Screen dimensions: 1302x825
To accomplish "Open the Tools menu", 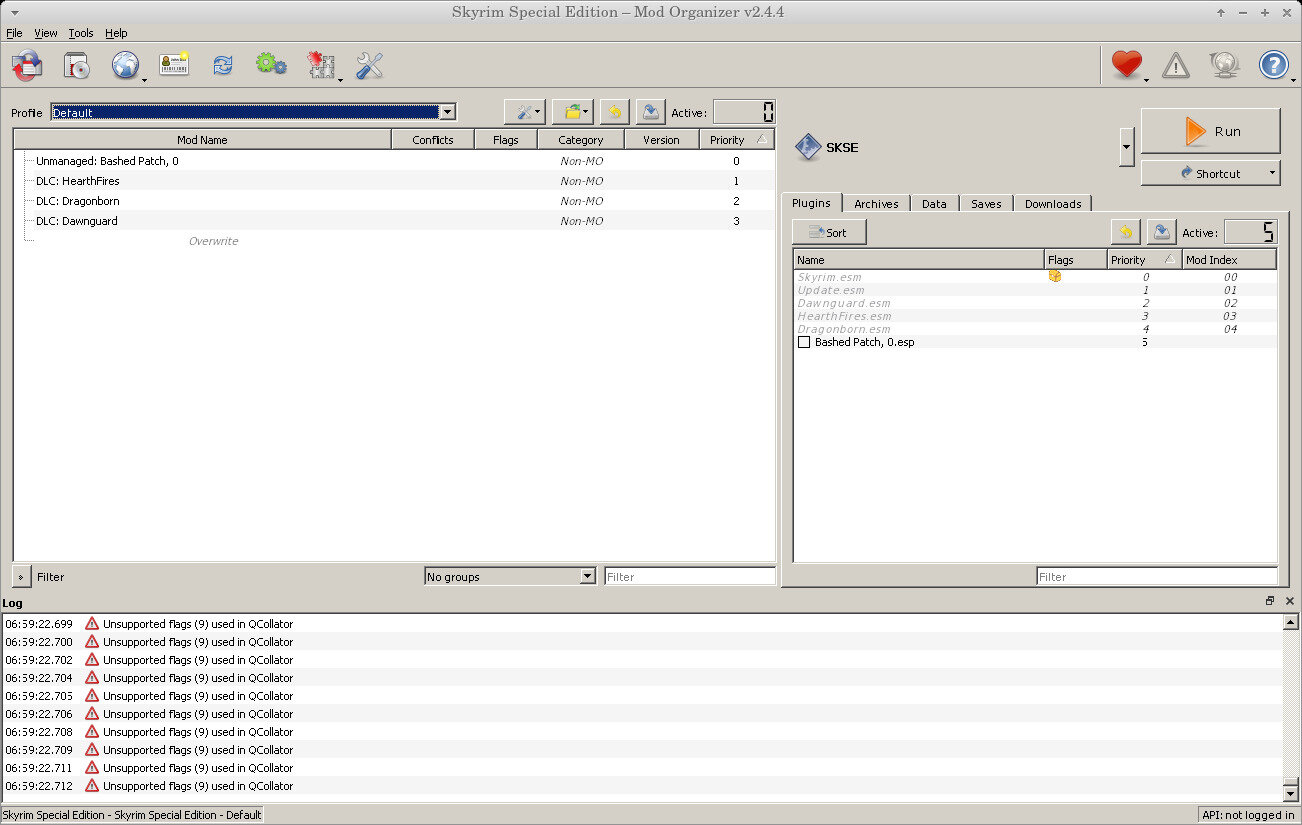I will pyautogui.click(x=81, y=33).
